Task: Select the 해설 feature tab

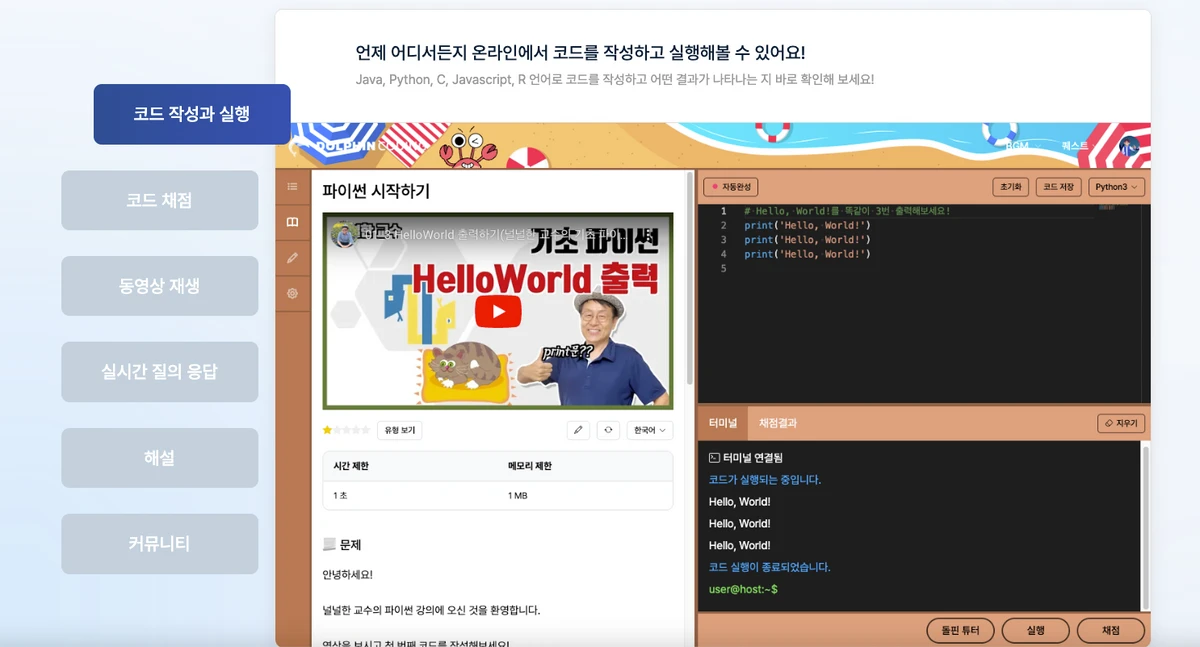Action: click(160, 458)
